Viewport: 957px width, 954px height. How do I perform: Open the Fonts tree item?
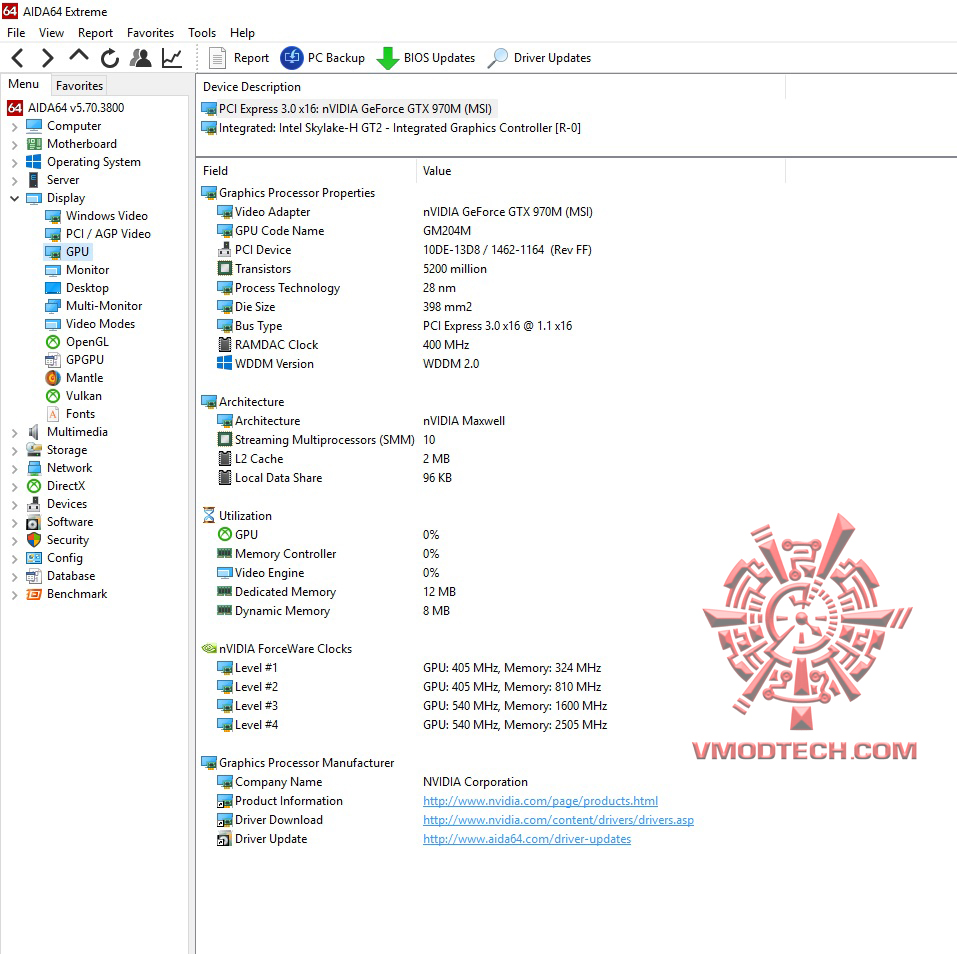(x=70, y=414)
